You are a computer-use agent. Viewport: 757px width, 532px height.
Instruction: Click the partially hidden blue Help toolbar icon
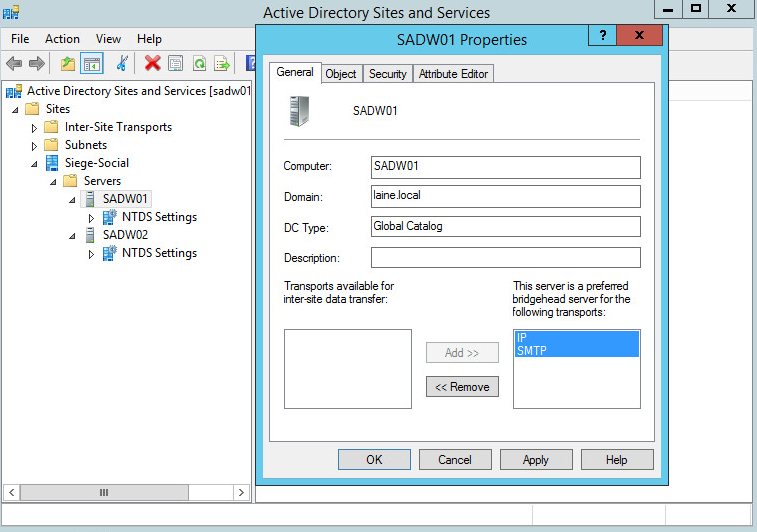pos(251,63)
